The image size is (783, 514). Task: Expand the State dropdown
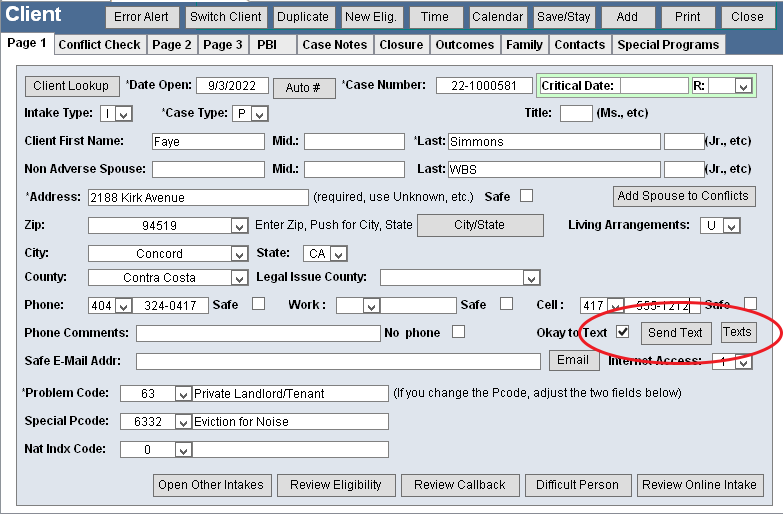click(339, 254)
